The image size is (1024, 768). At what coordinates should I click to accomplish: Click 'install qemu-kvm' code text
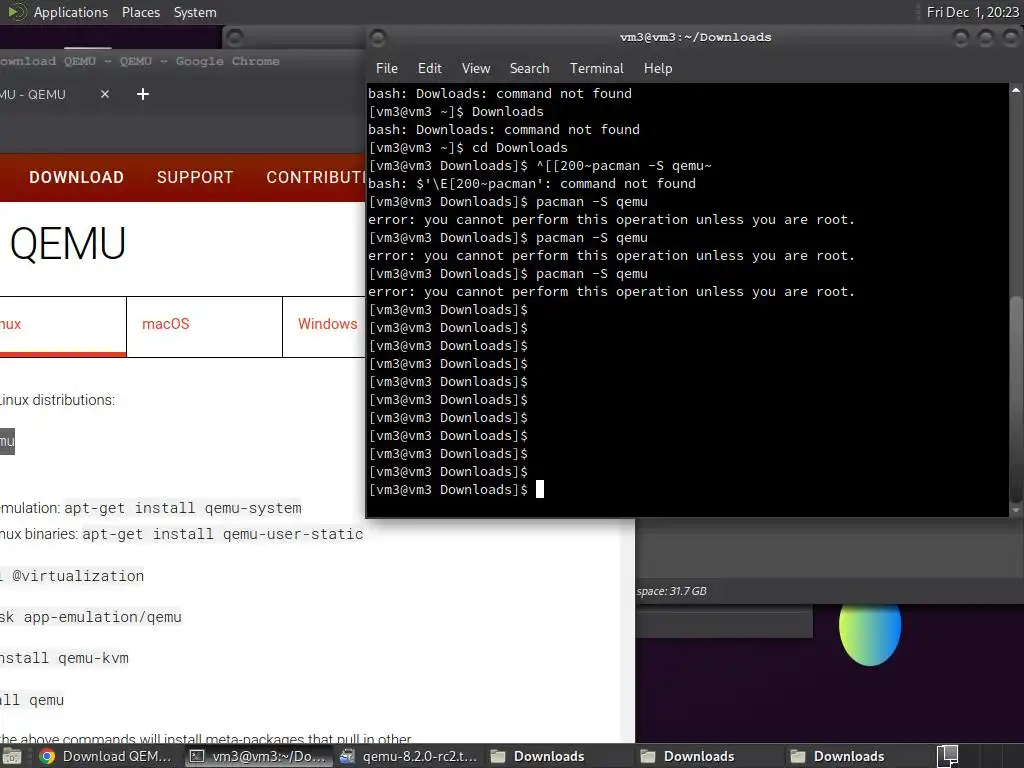click(64, 658)
